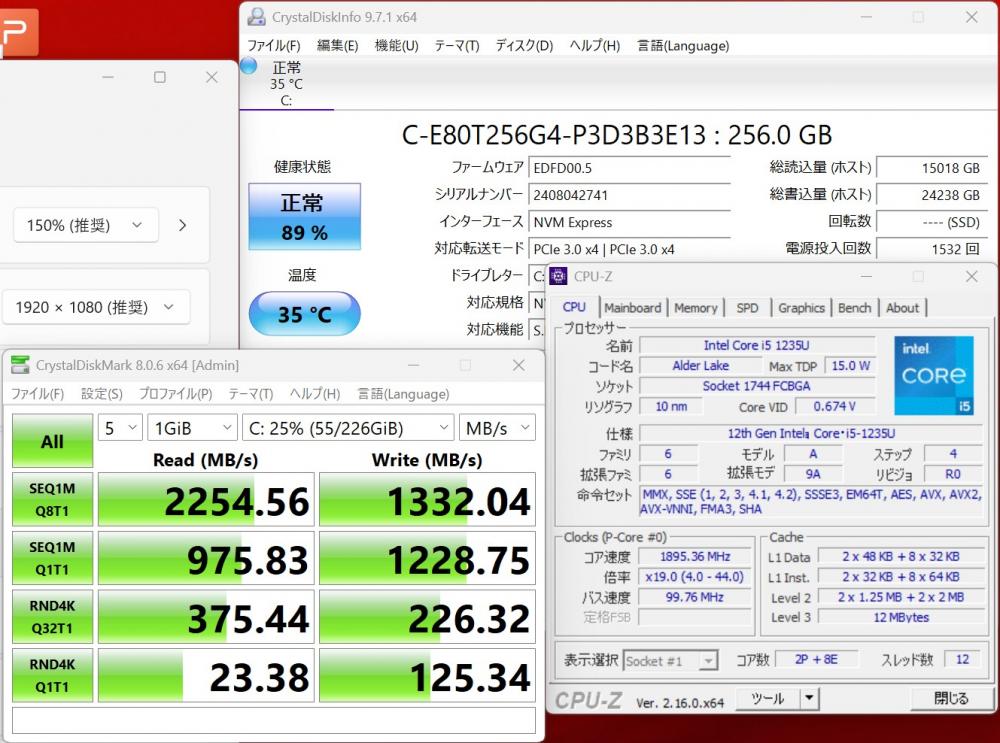
Task: Open the ツール dropdown arrow
Action: 809,698
